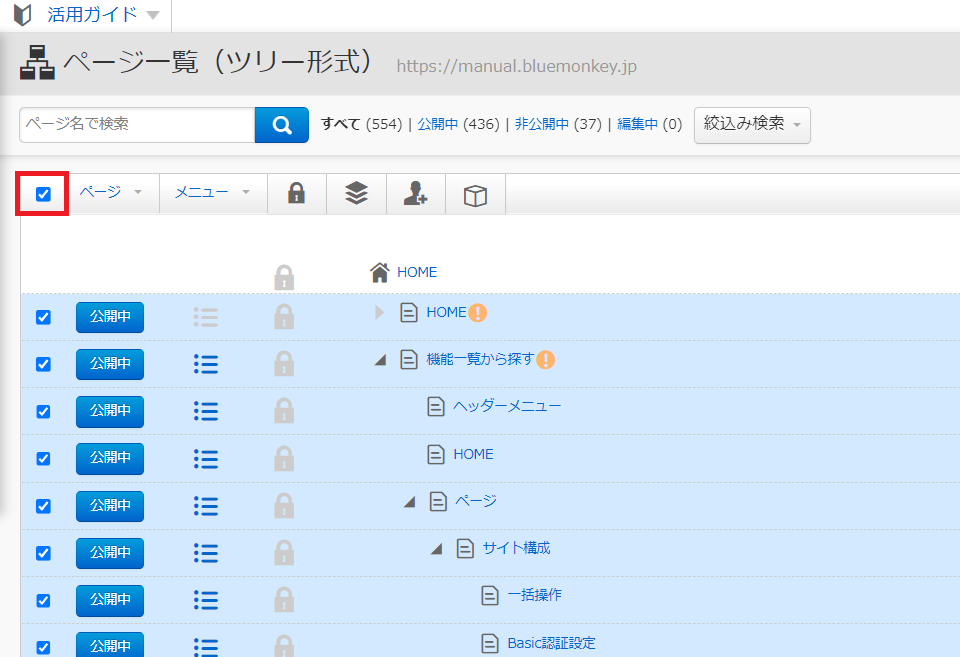Uncheck the checkbox for ヘッダーメニュー row

click(x=41, y=411)
